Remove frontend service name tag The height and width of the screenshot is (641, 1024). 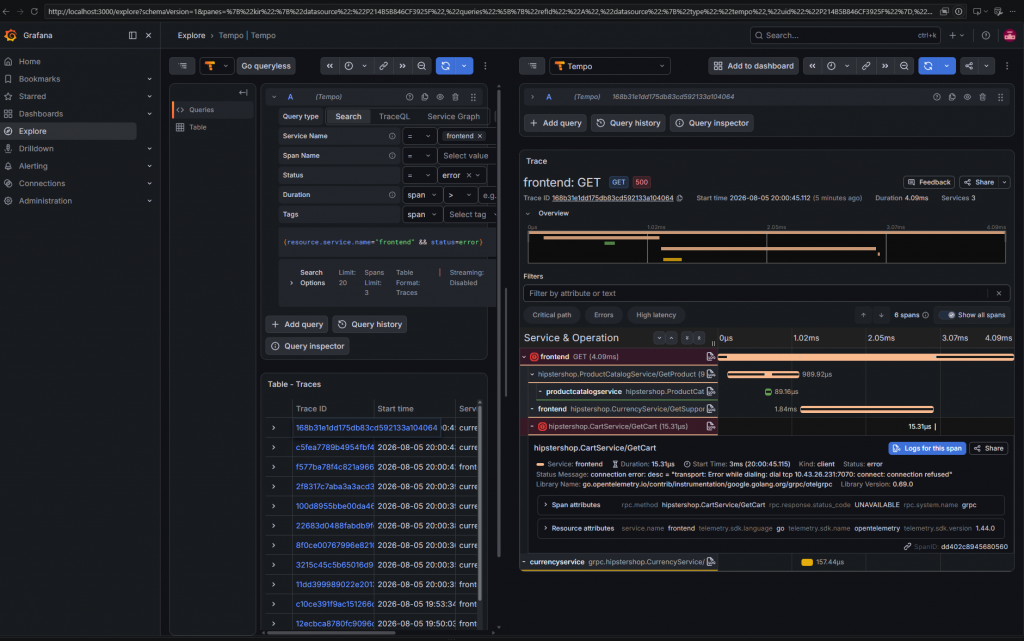[480, 136]
